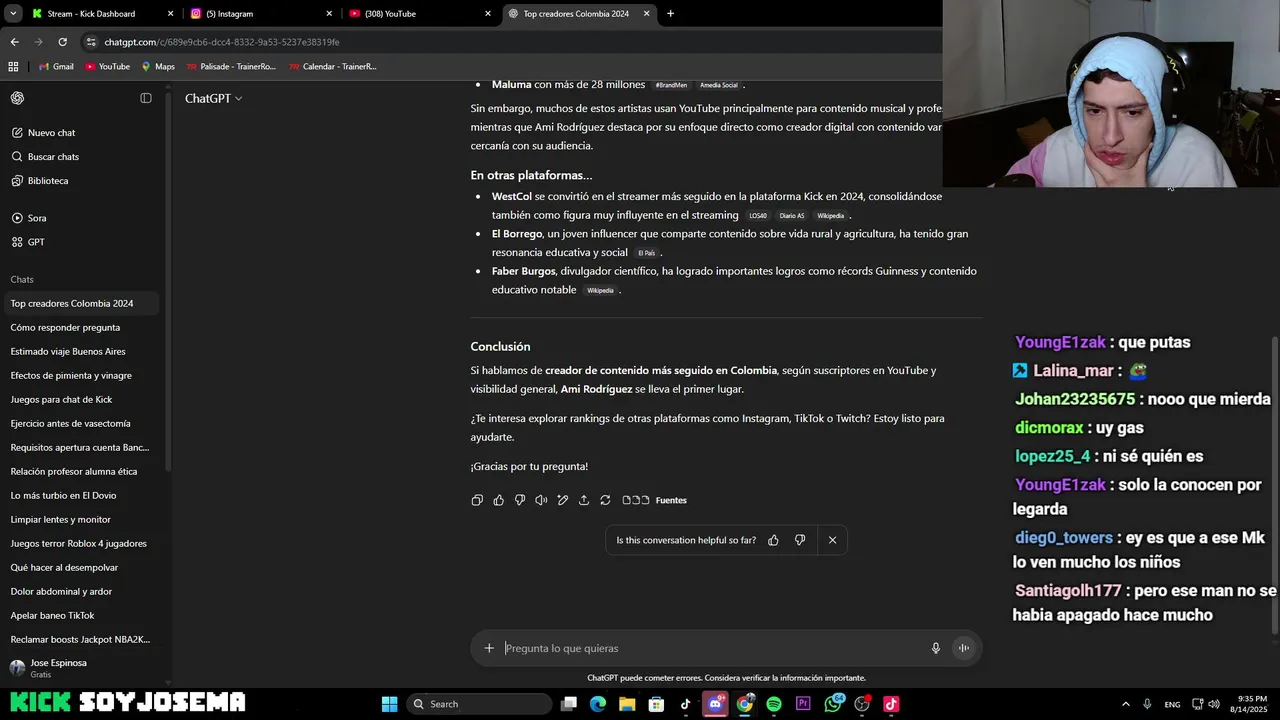
Task: Open Windows Start menu
Action: pos(389,704)
